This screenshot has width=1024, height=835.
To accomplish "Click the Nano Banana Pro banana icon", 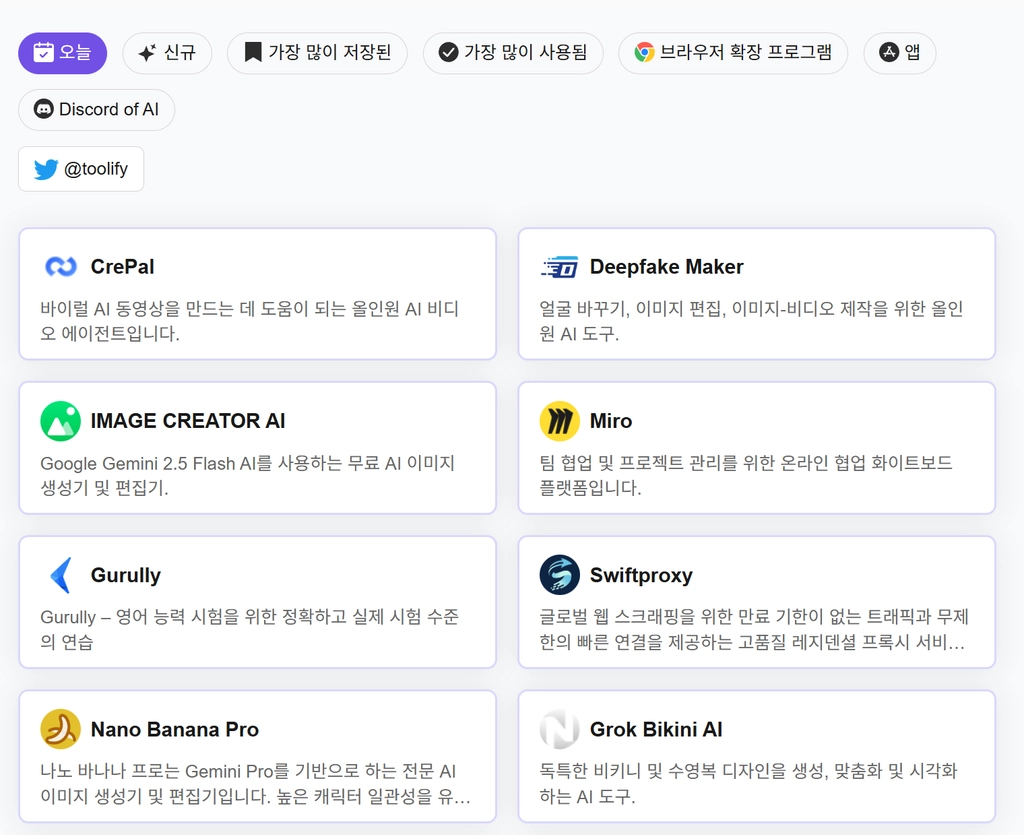I will pos(61,729).
